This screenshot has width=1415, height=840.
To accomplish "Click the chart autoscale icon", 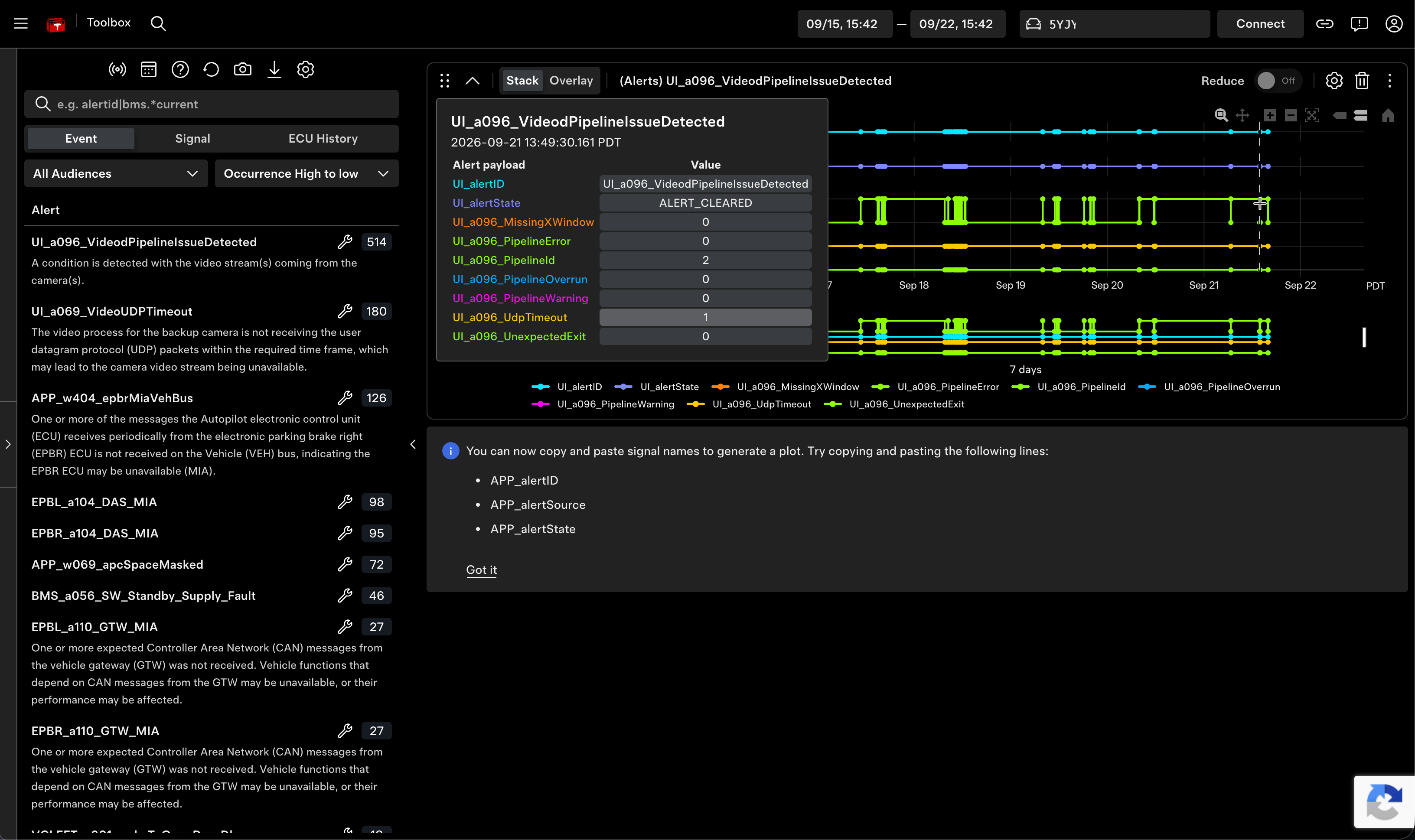I will [1312, 115].
